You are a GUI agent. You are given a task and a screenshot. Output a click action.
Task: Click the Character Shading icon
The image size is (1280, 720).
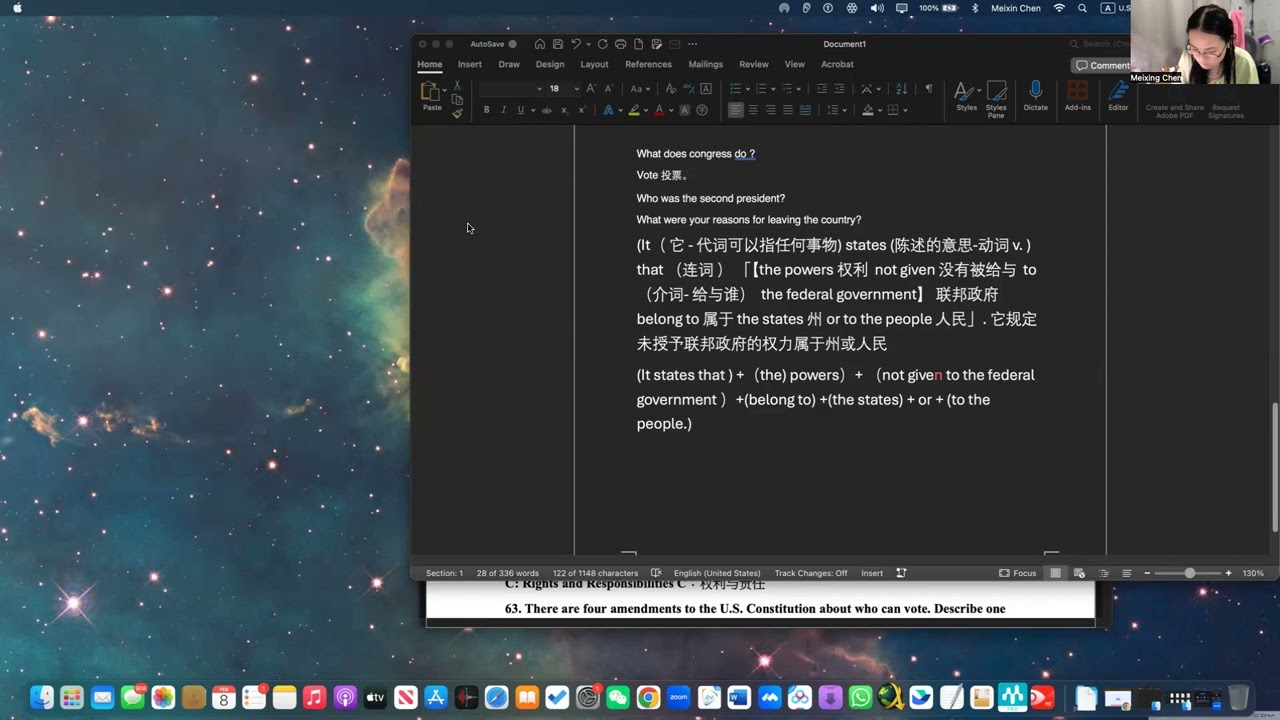pyautogui.click(x=685, y=110)
